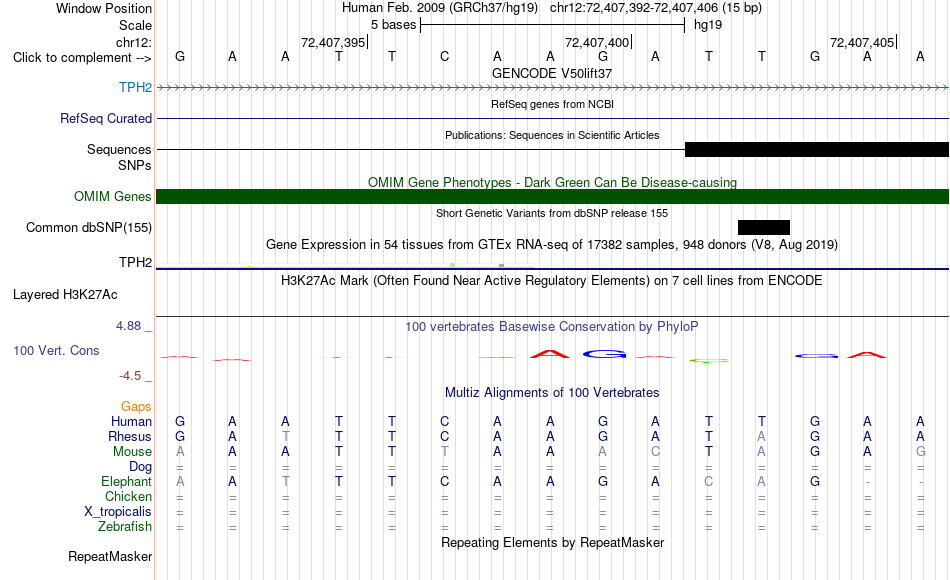This screenshot has width=950, height=580.
Task: Click 'Multiz Alignments of 100 Vertebrates' title
Action: click(552, 393)
